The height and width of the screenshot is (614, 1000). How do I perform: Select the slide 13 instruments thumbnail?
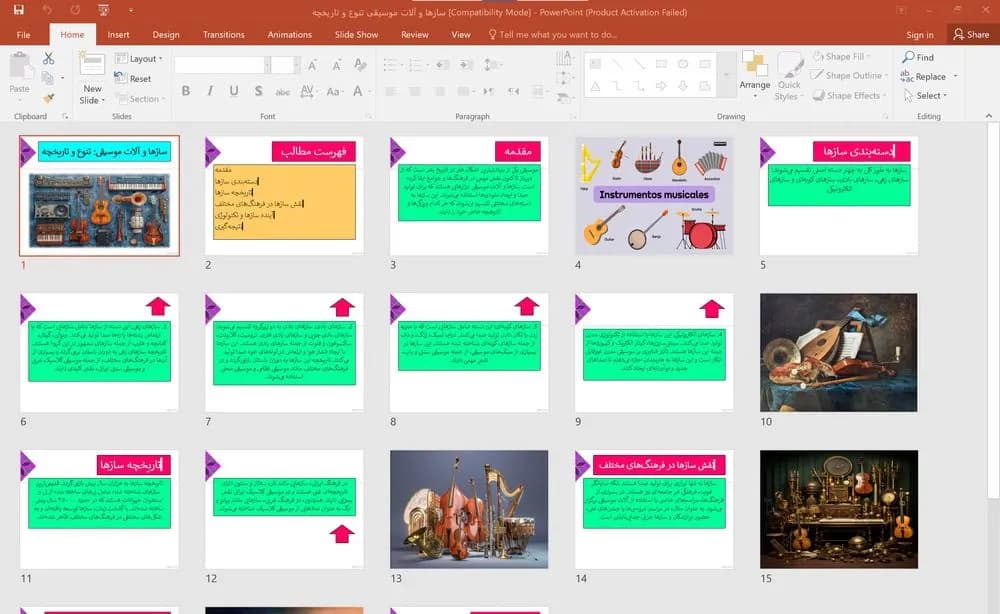pos(469,509)
